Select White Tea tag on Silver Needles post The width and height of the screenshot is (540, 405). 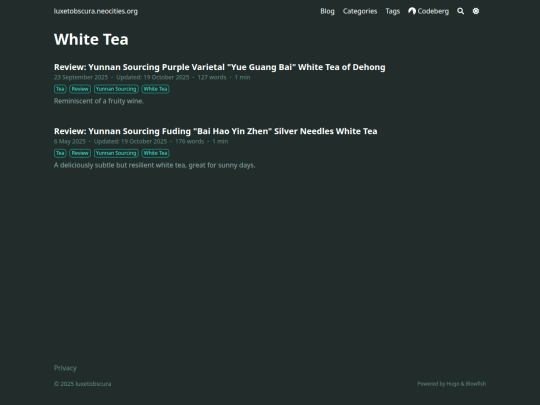(x=155, y=153)
